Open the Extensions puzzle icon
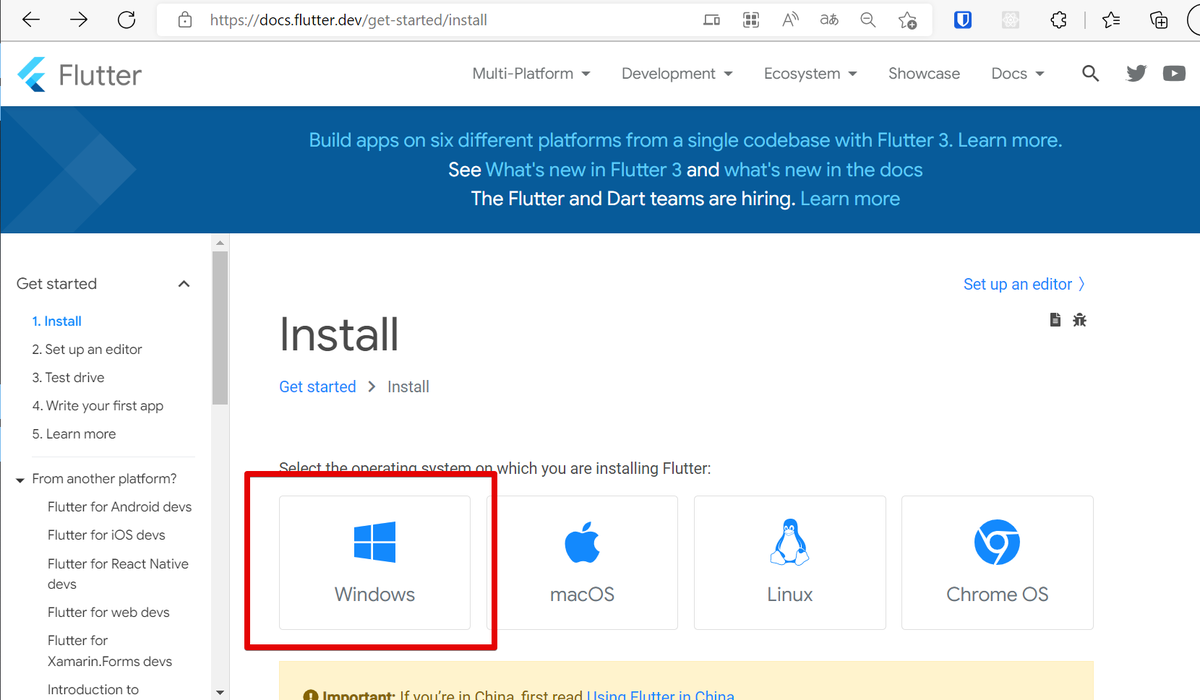This screenshot has width=1200, height=700. point(1059,20)
